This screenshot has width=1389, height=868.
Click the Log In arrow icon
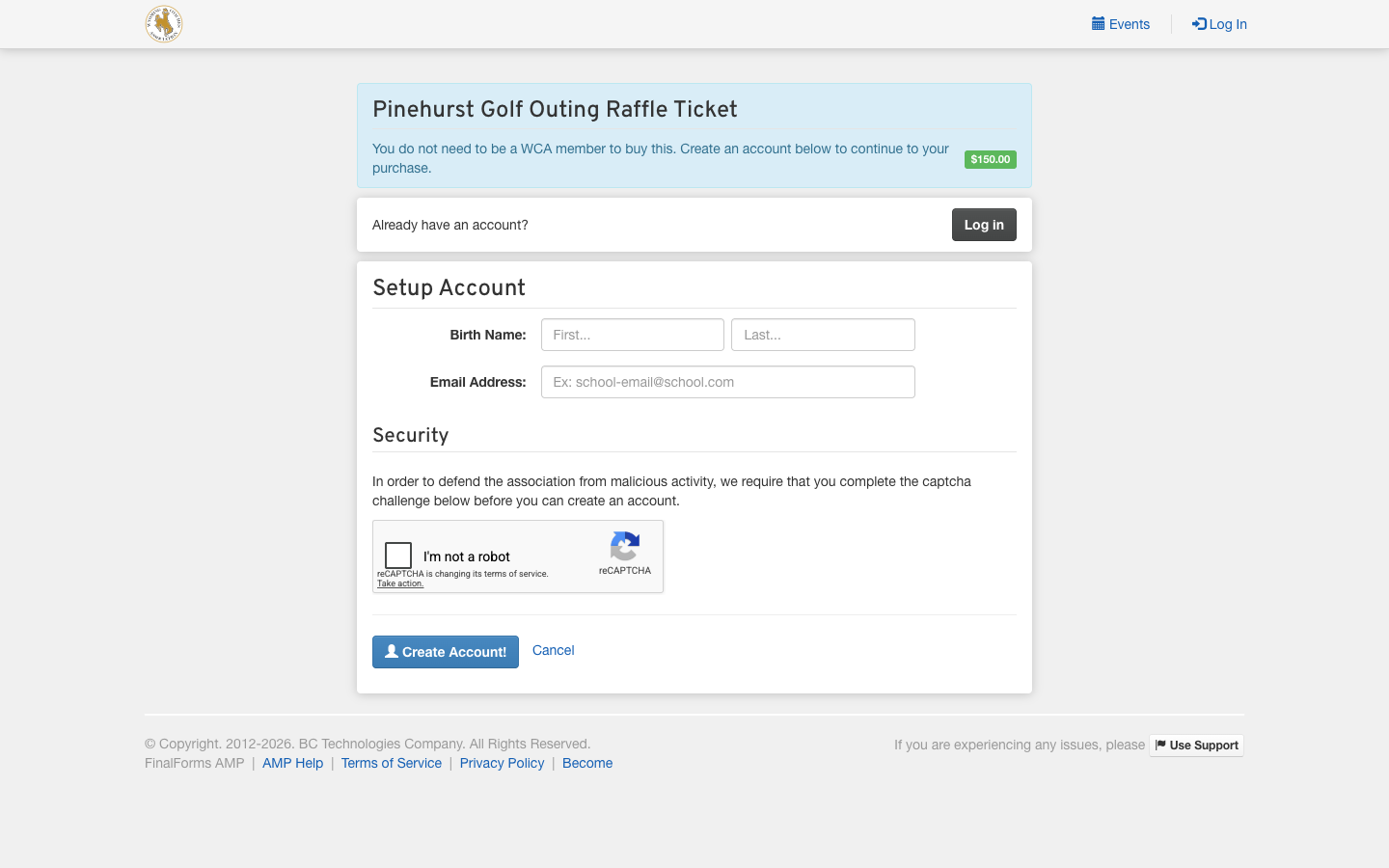(1199, 24)
